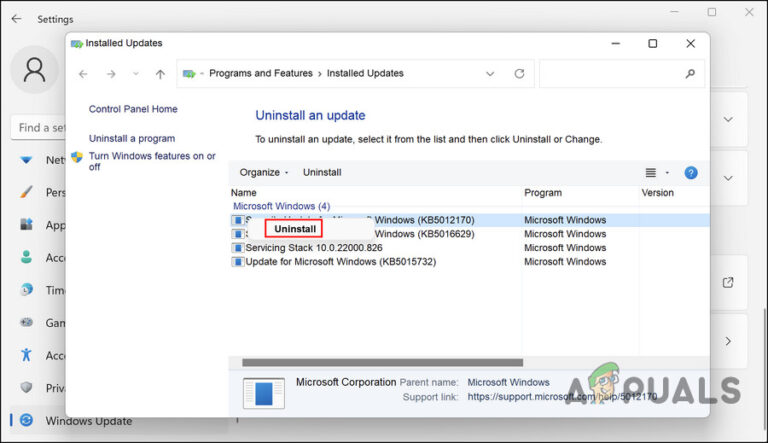Click the search magnifier icon
The image size is (768, 443).
click(x=690, y=74)
